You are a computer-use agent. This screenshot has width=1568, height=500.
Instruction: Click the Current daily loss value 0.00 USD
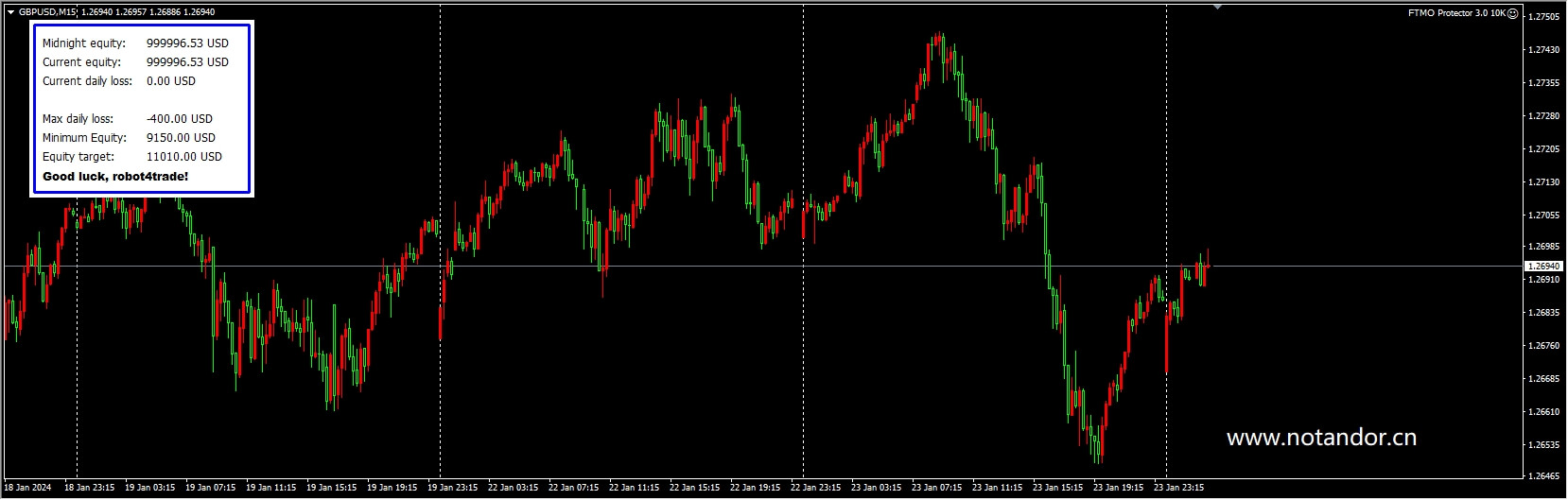pos(171,81)
